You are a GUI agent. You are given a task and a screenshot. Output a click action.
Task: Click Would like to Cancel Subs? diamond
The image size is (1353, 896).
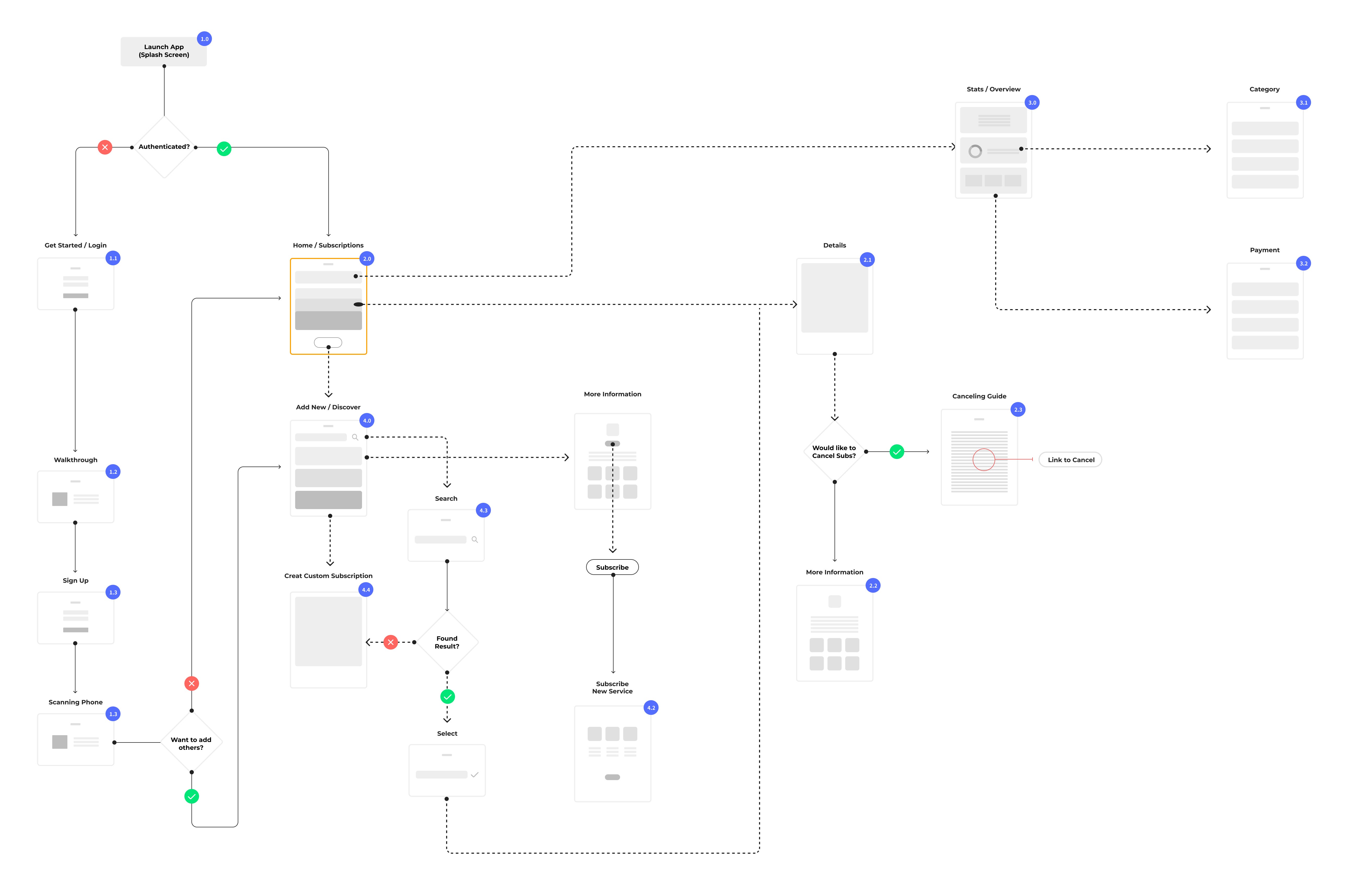point(835,452)
